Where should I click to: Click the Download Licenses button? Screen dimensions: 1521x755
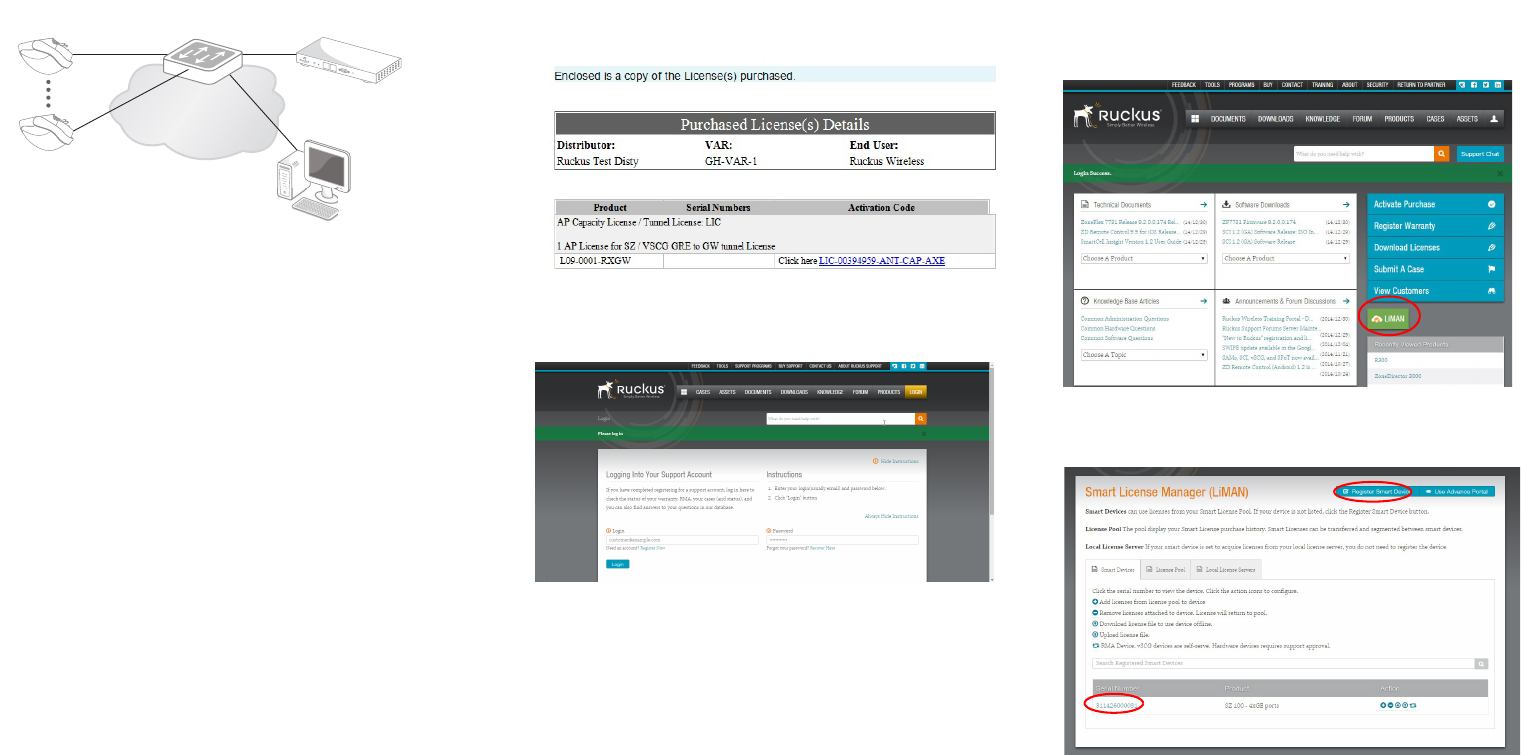click(x=1435, y=247)
